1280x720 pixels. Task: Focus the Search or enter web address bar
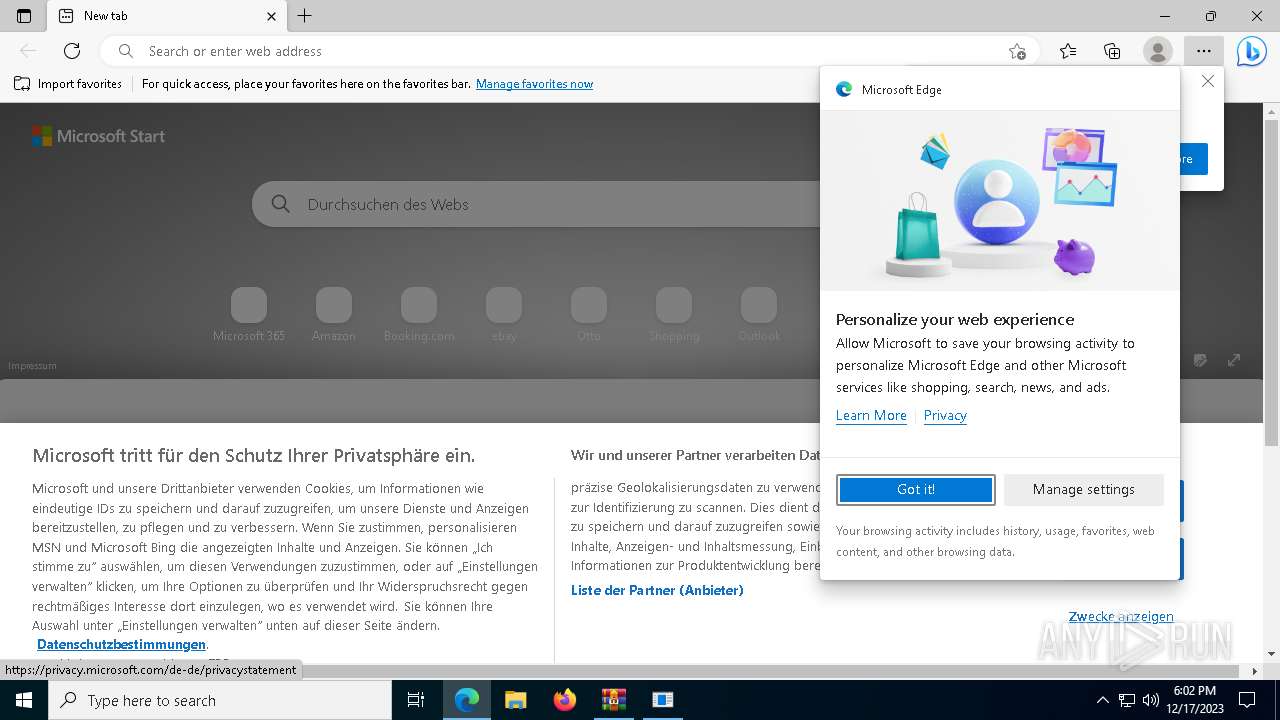tap(570, 51)
